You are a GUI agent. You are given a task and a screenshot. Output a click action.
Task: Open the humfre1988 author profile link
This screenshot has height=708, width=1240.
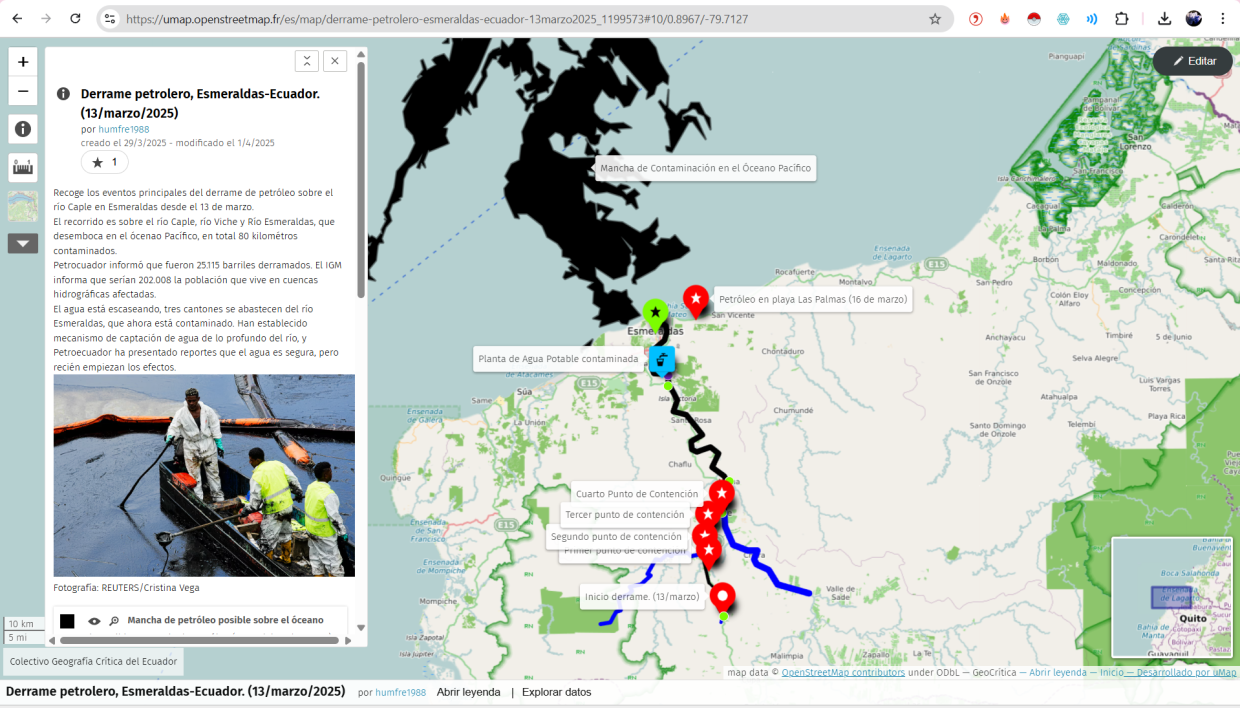(124, 129)
